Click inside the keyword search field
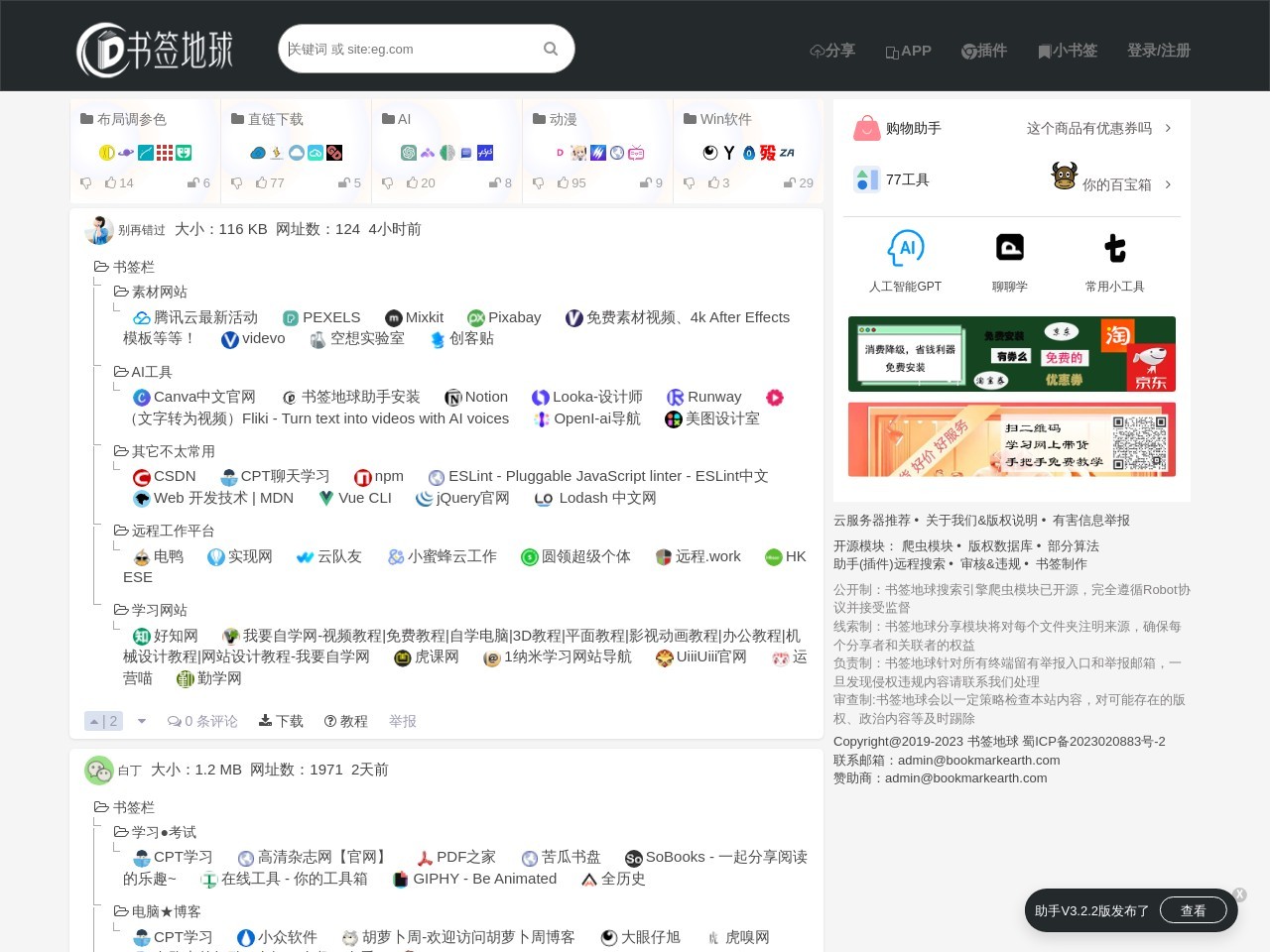This screenshot has height=952, width=1270. pos(407,48)
